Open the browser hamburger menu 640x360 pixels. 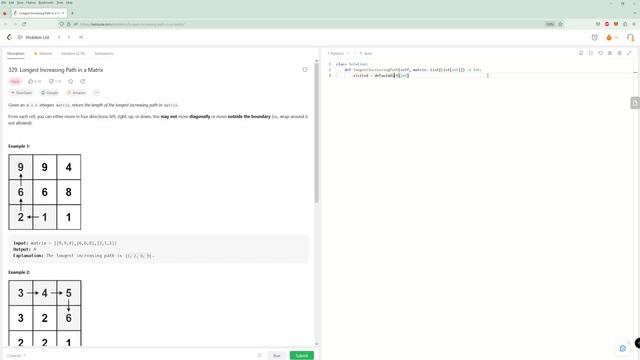[634, 24]
